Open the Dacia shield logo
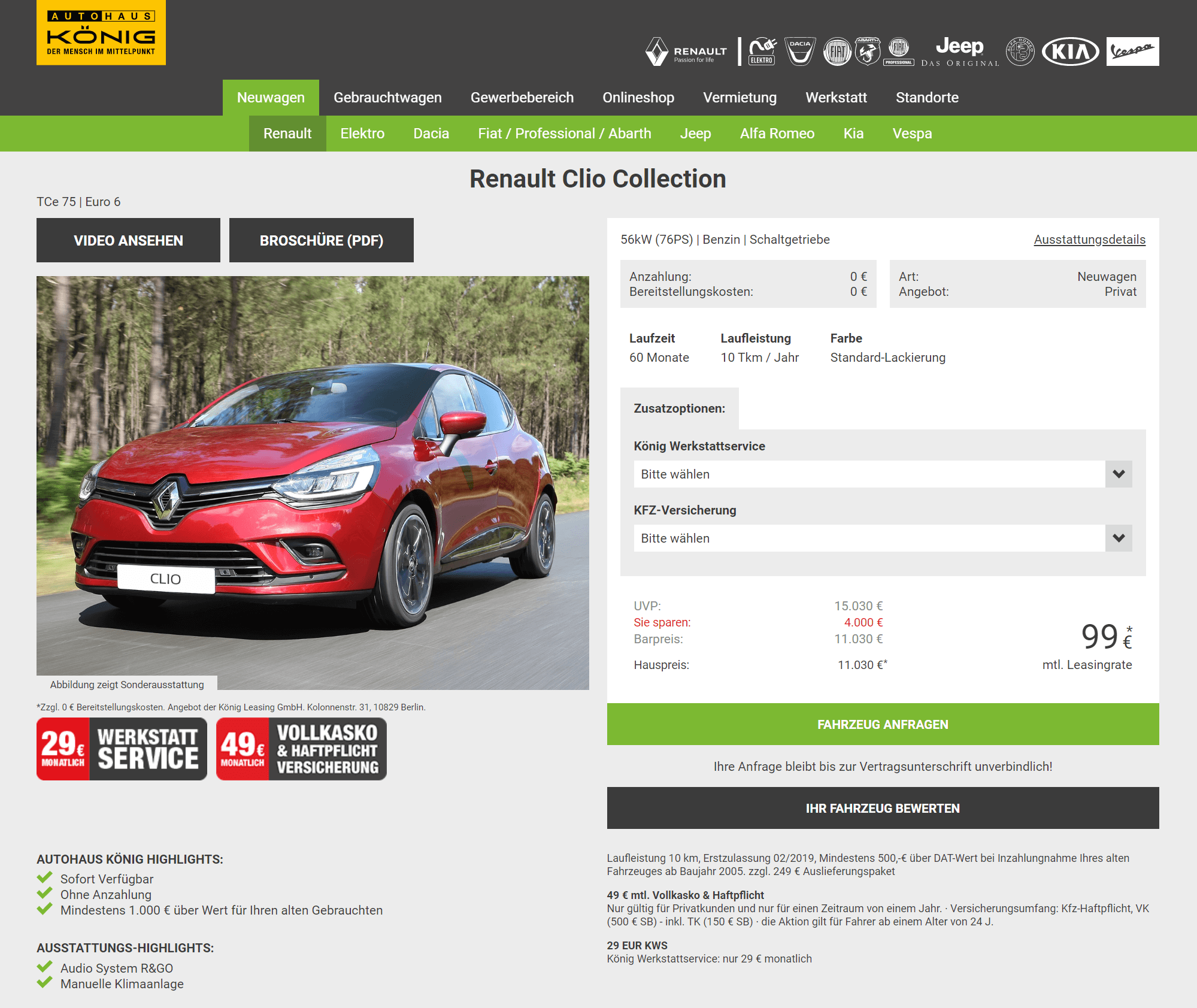The image size is (1197, 1008). click(x=800, y=52)
